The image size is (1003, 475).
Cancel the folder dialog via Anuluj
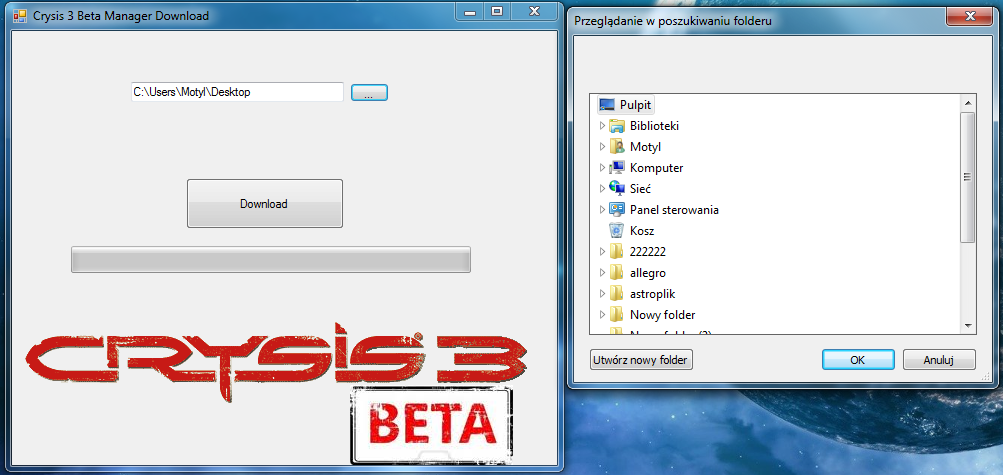tap(939, 359)
